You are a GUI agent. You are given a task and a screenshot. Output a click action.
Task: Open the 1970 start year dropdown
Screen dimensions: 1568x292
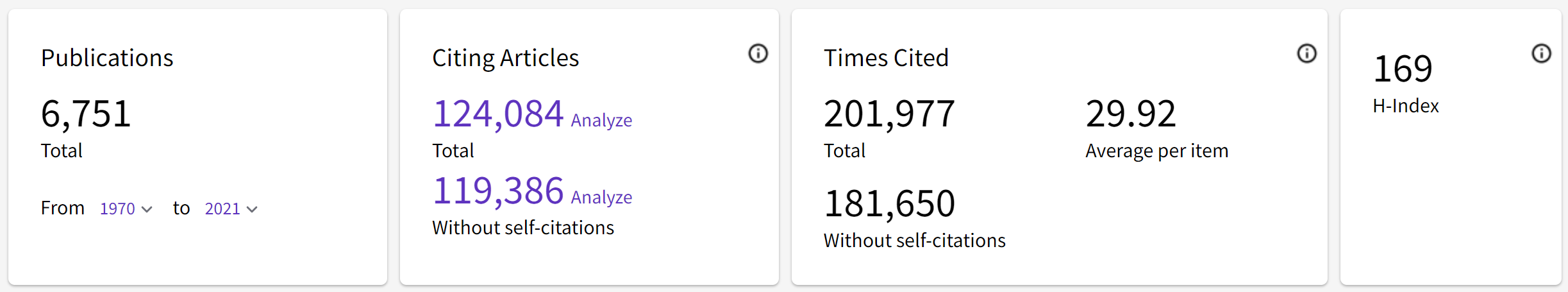point(126,209)
